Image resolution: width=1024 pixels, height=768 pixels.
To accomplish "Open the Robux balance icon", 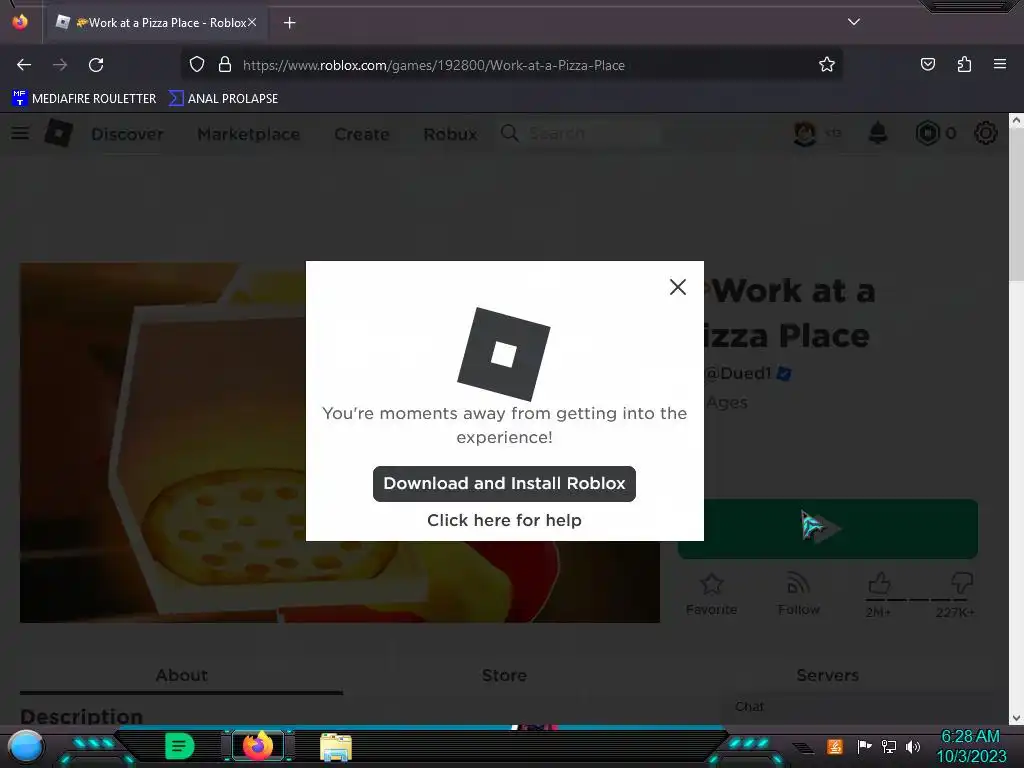I will [927, 133].
